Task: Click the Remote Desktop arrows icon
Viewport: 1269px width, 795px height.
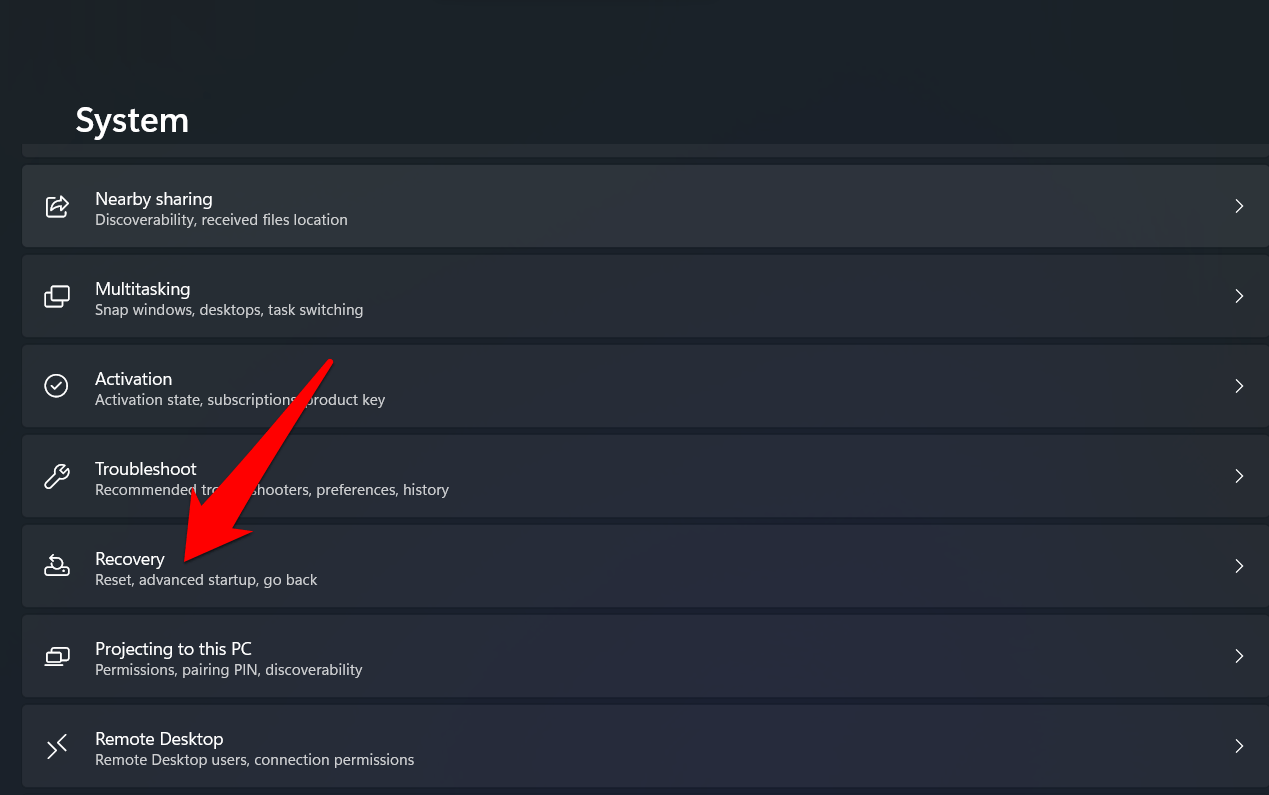Action: [x=57, y=746]
